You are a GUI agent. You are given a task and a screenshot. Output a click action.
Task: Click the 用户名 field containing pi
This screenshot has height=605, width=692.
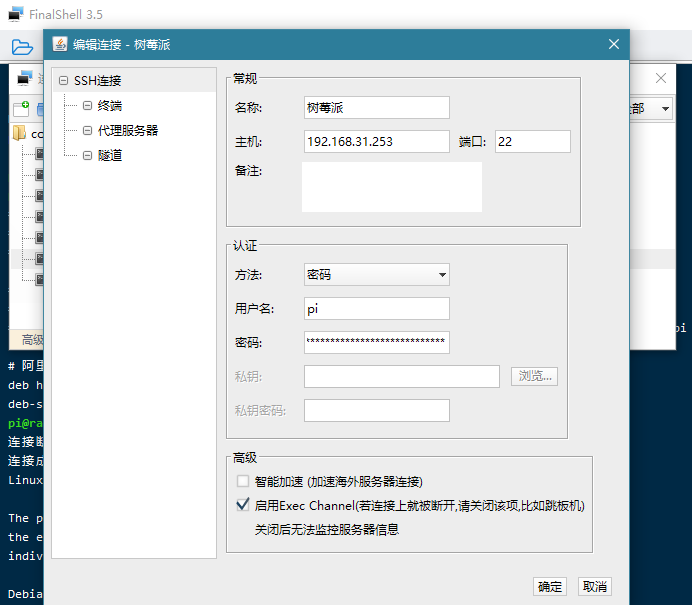click(x=376, y=308)
